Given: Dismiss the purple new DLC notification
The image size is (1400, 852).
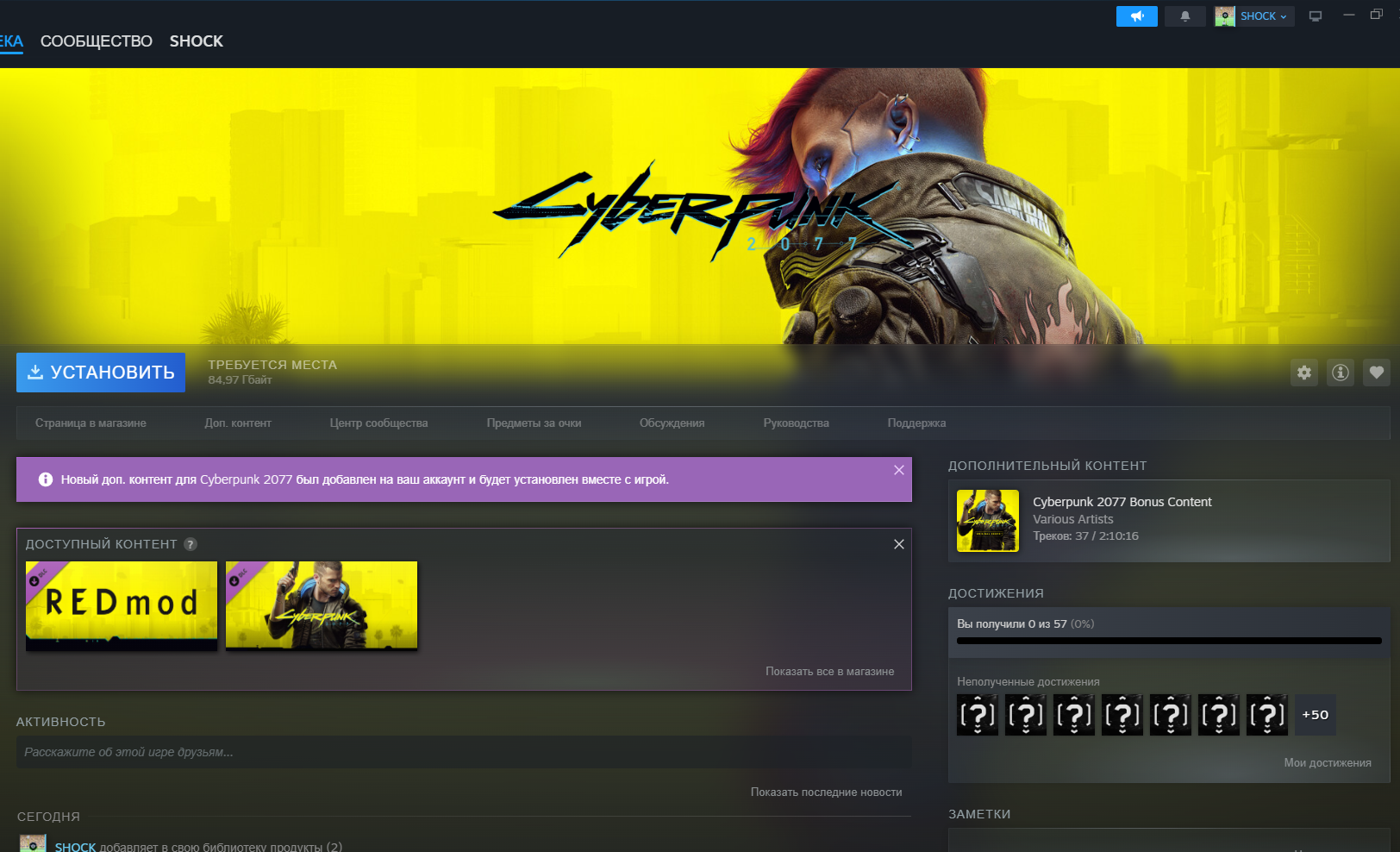Looking at the screenshot, I should (898, 470).
